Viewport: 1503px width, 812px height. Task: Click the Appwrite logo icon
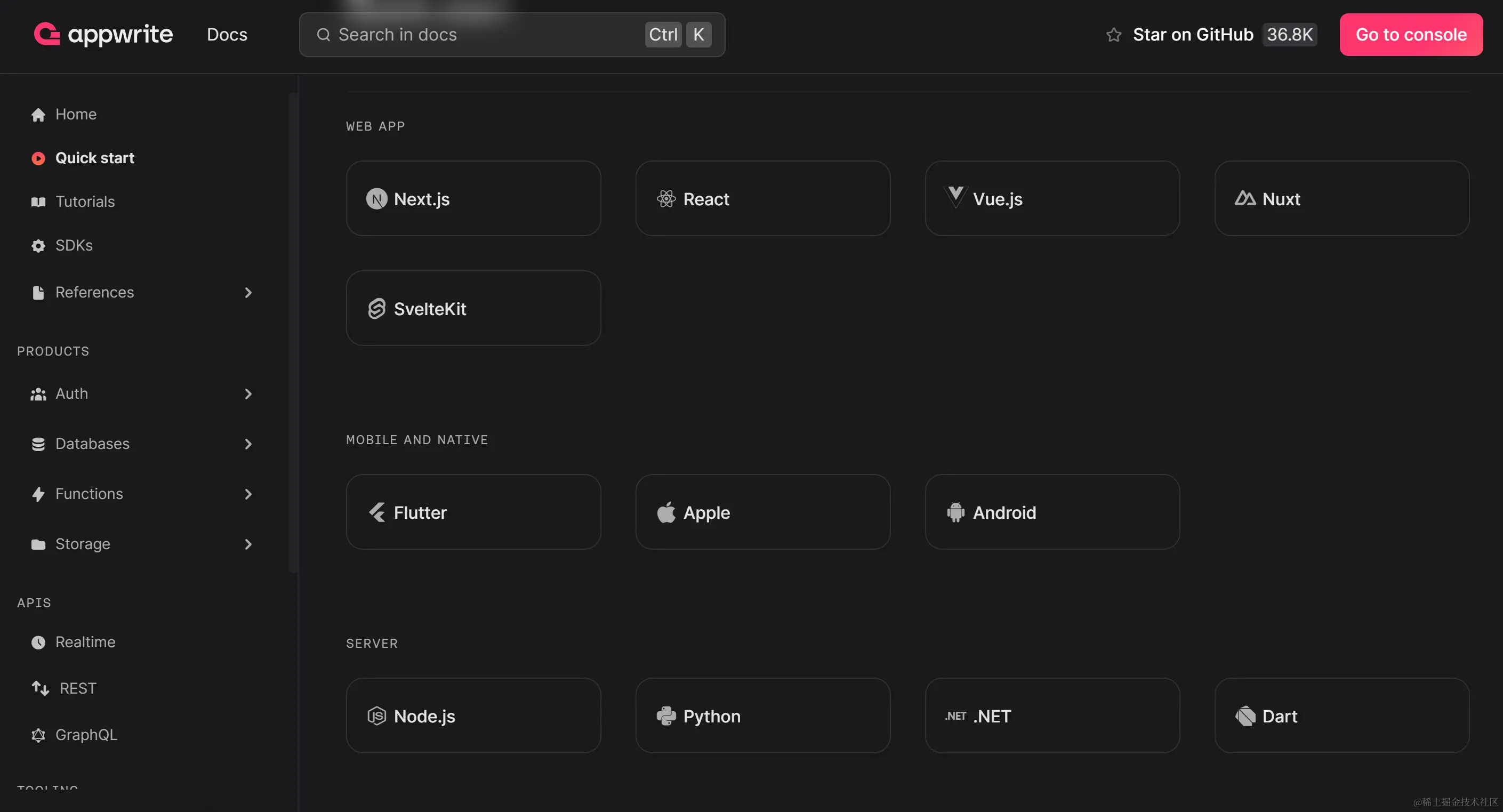click(x=47, y=34)
